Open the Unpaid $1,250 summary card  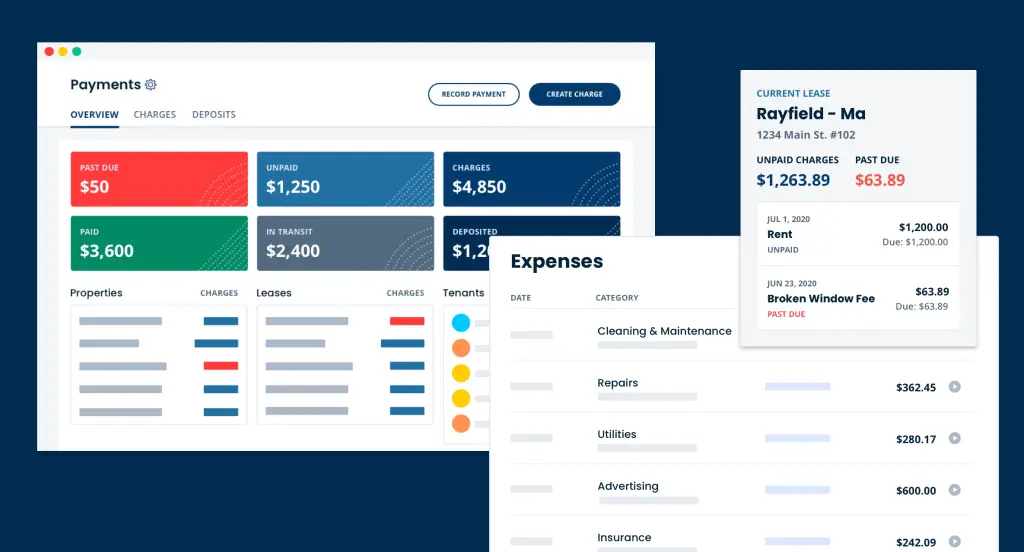point(345,179)
